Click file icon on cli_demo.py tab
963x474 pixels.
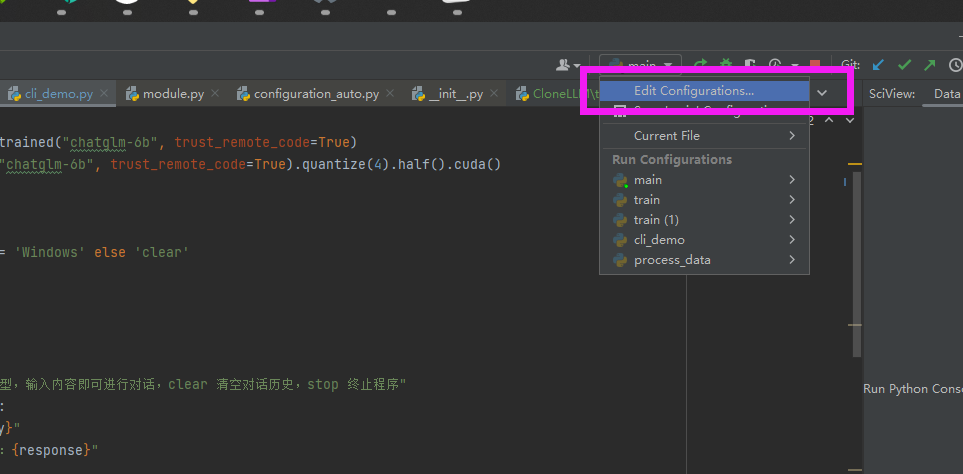pyautogui.click(x=14, y=94)
